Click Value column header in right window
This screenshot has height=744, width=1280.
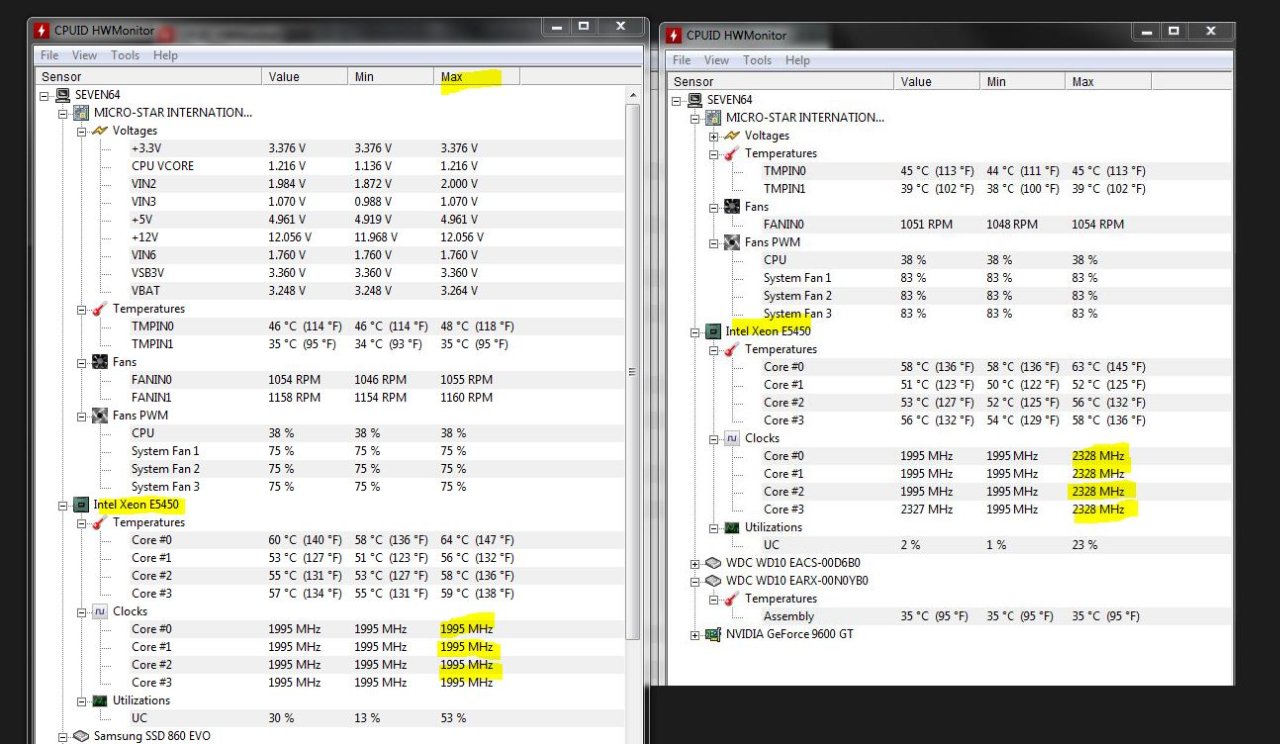[x=938, y=82]
